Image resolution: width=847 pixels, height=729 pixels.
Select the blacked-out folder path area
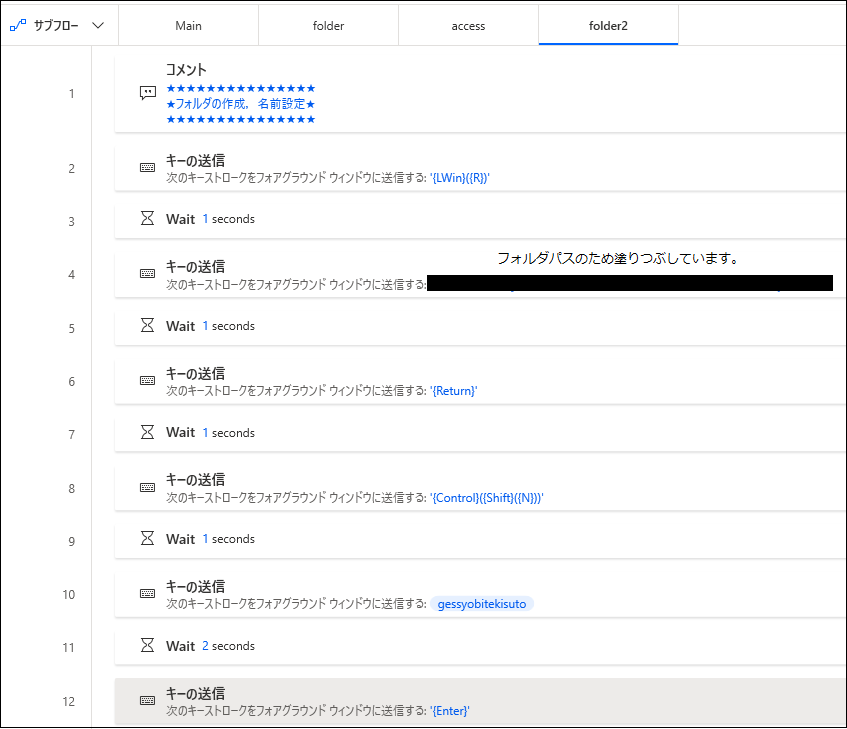tap(632, 282)
